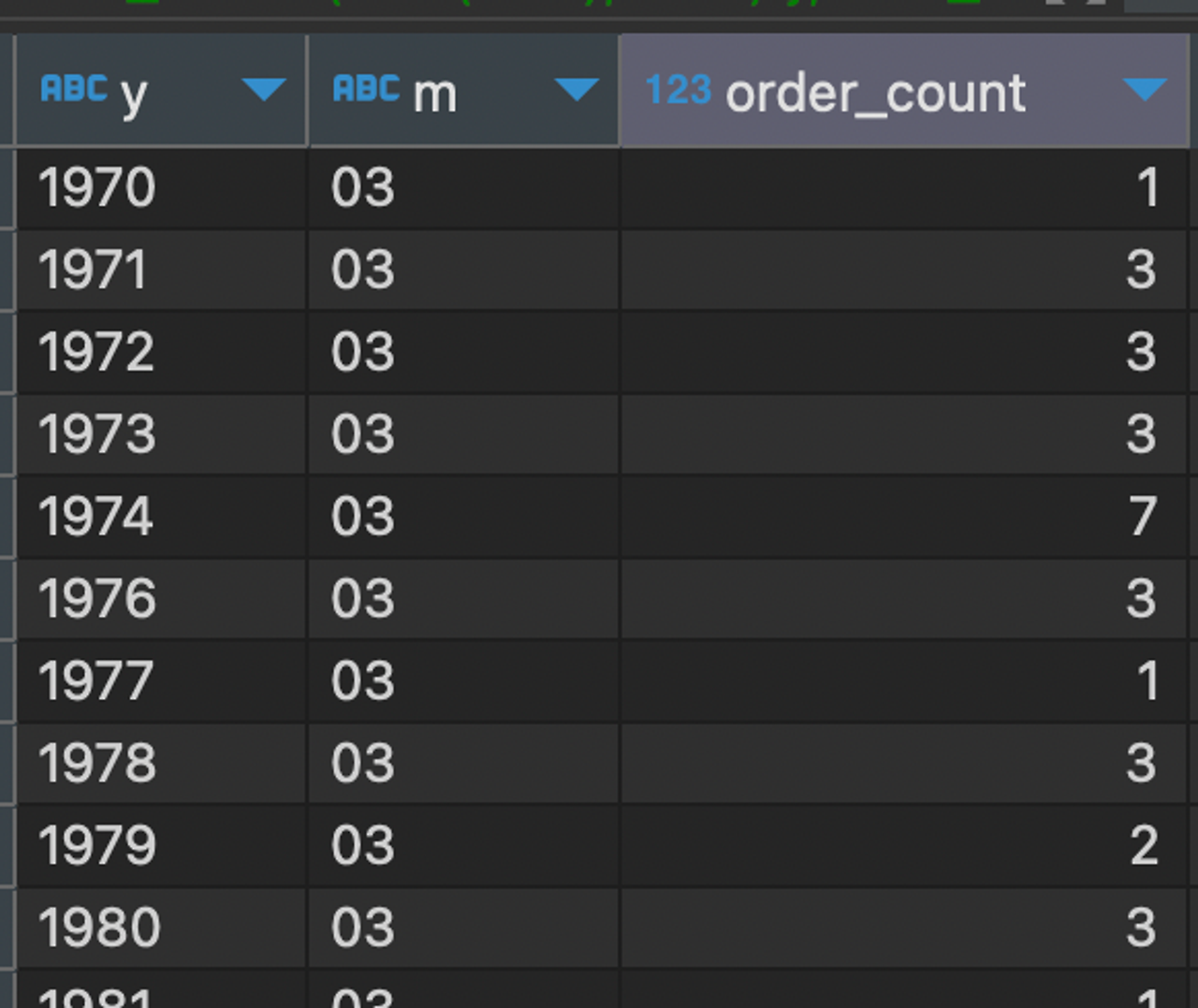Viewport: 1198px width, 1008px height.
Task: Open the order_count column dropdown arrow
Action: pyautogui.click(x=1145, y=90)
